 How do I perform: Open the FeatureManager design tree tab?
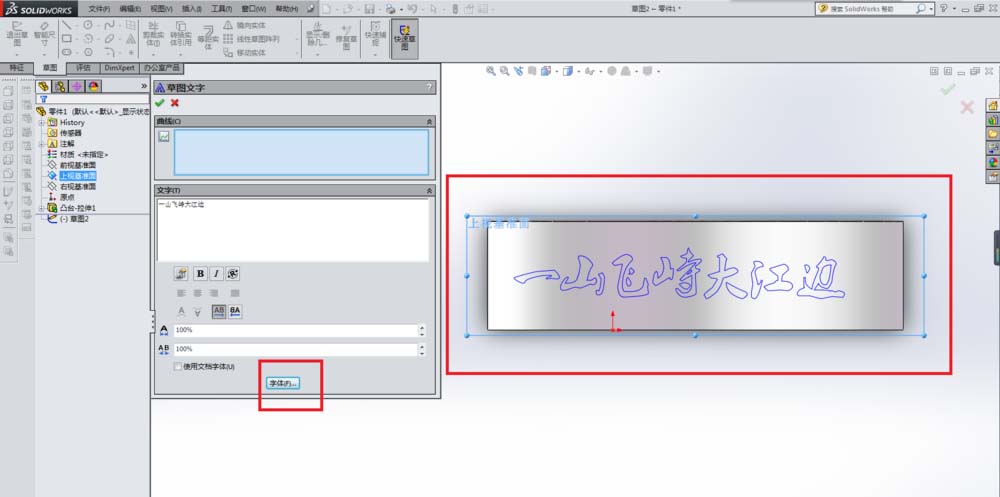coord(44,86)
